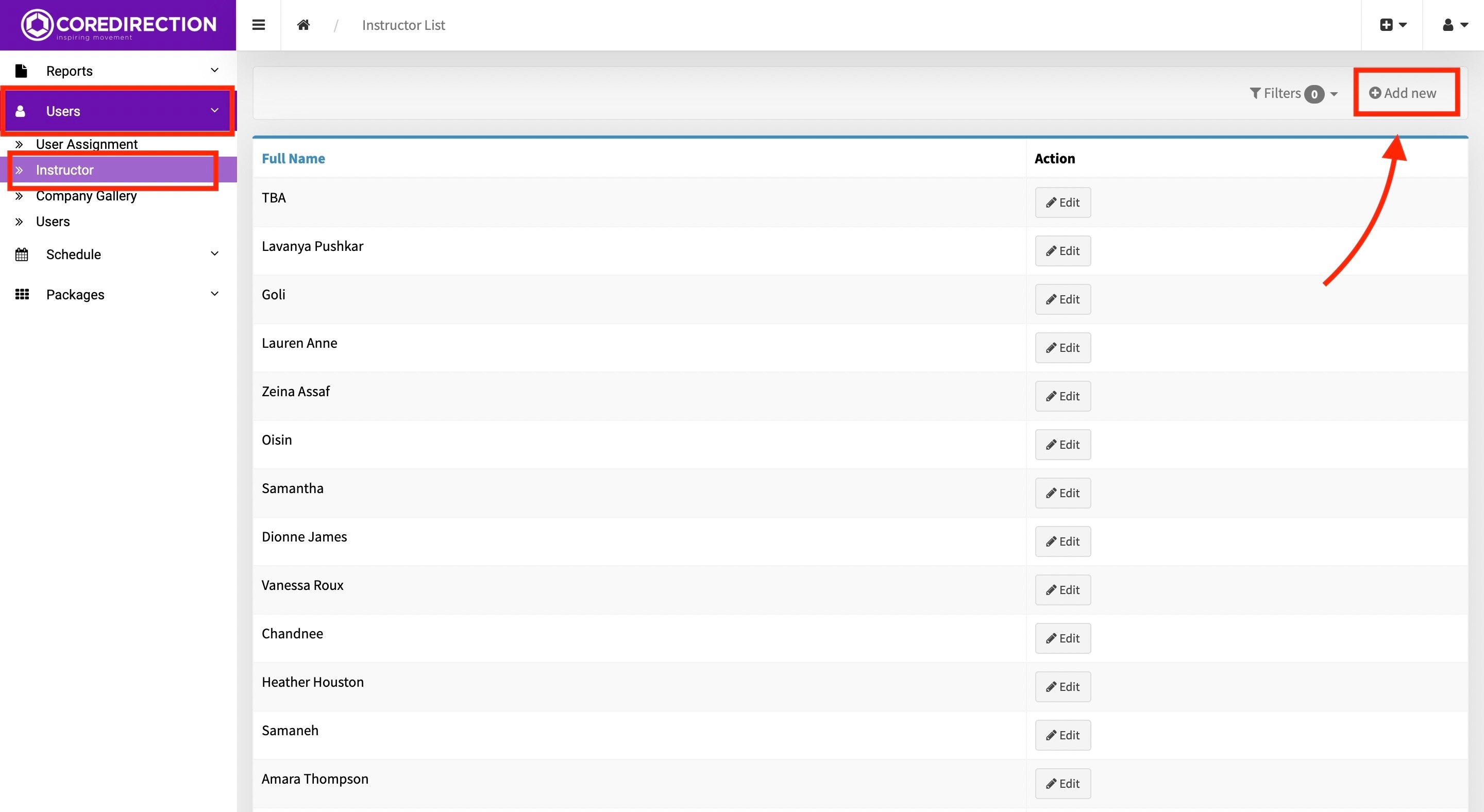Image resolution: width=1484 pixels, height=812 pixels.
Task: Click the Filters count badge
Action: point(1314,94)
